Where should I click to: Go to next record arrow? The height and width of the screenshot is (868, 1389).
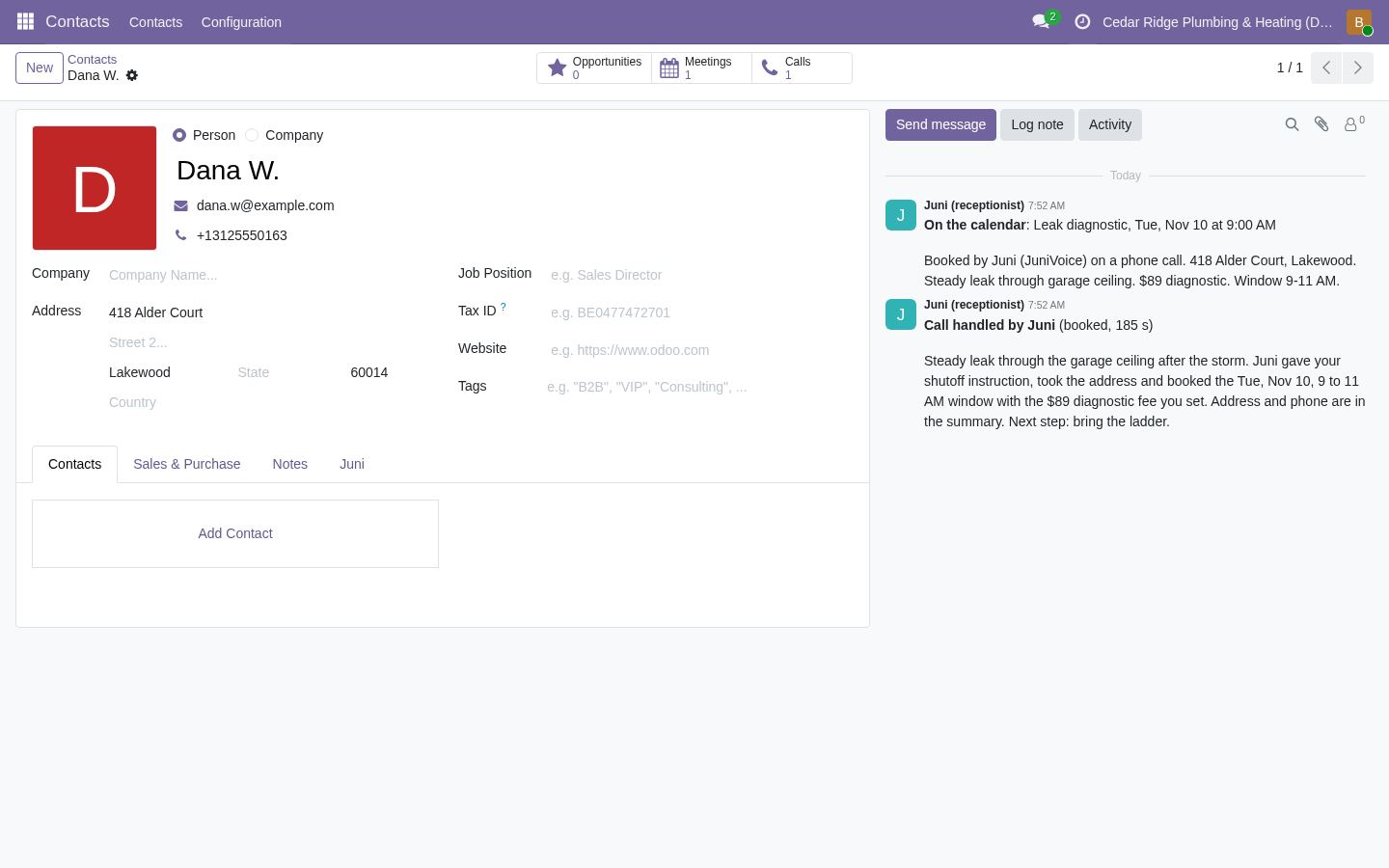(1357, 68)
